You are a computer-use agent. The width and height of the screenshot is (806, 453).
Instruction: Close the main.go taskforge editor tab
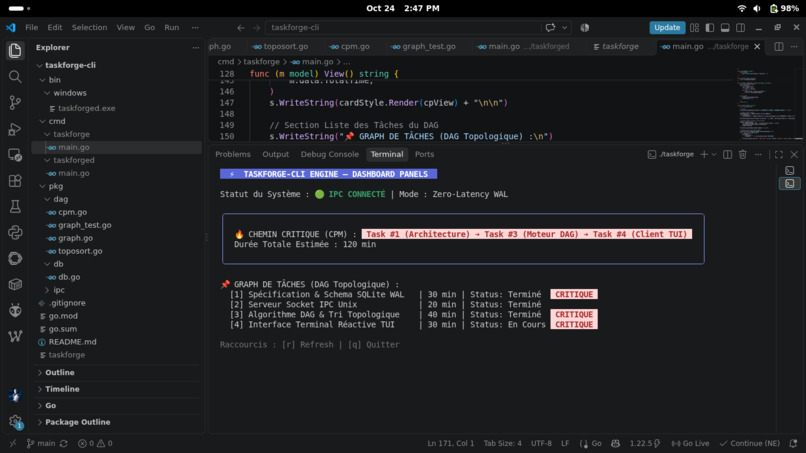(757, 47)
